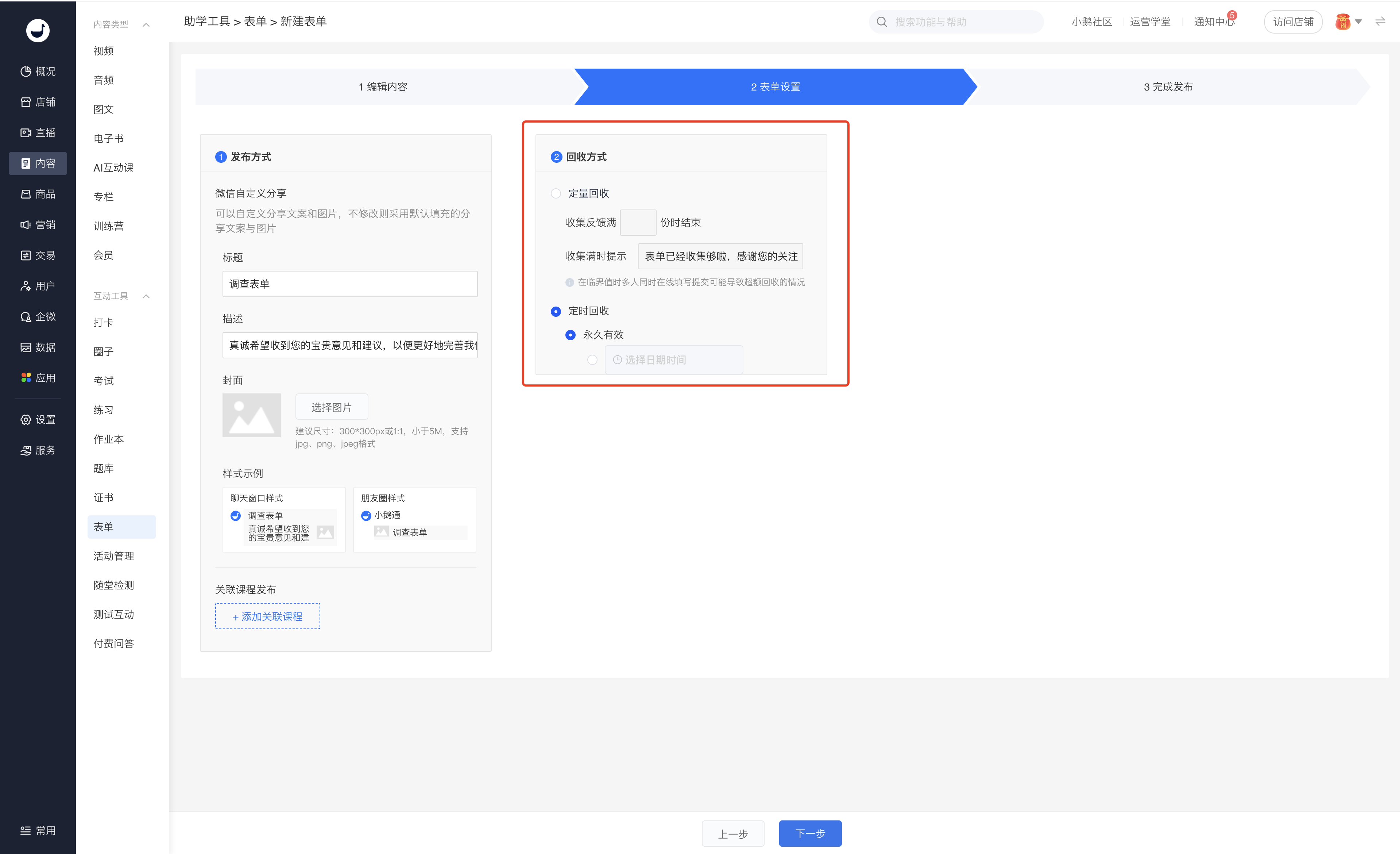1400x854 pixels.
Task: Click the 概况 overview icon in sidebar
Action: point(26,72)
